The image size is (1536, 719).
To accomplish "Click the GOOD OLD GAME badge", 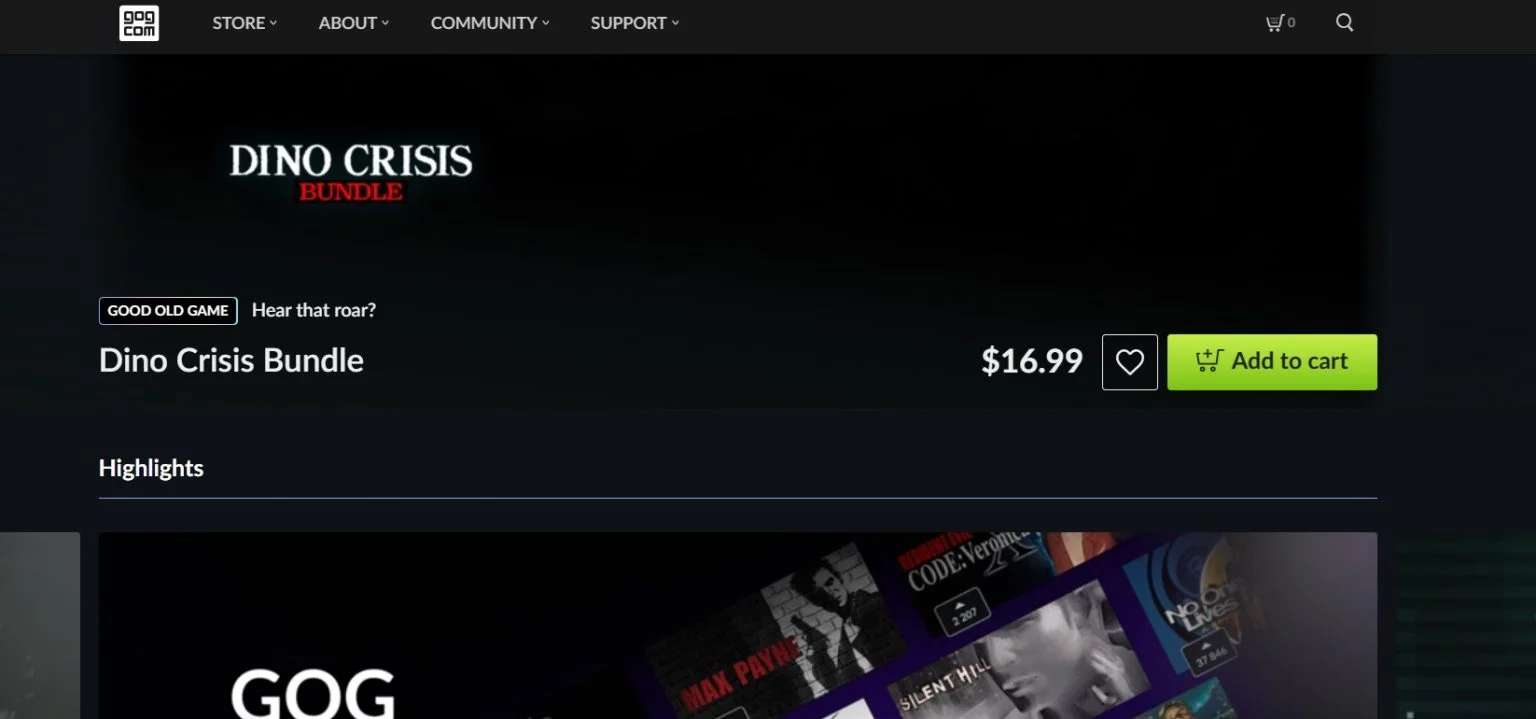I will point(168,311).
